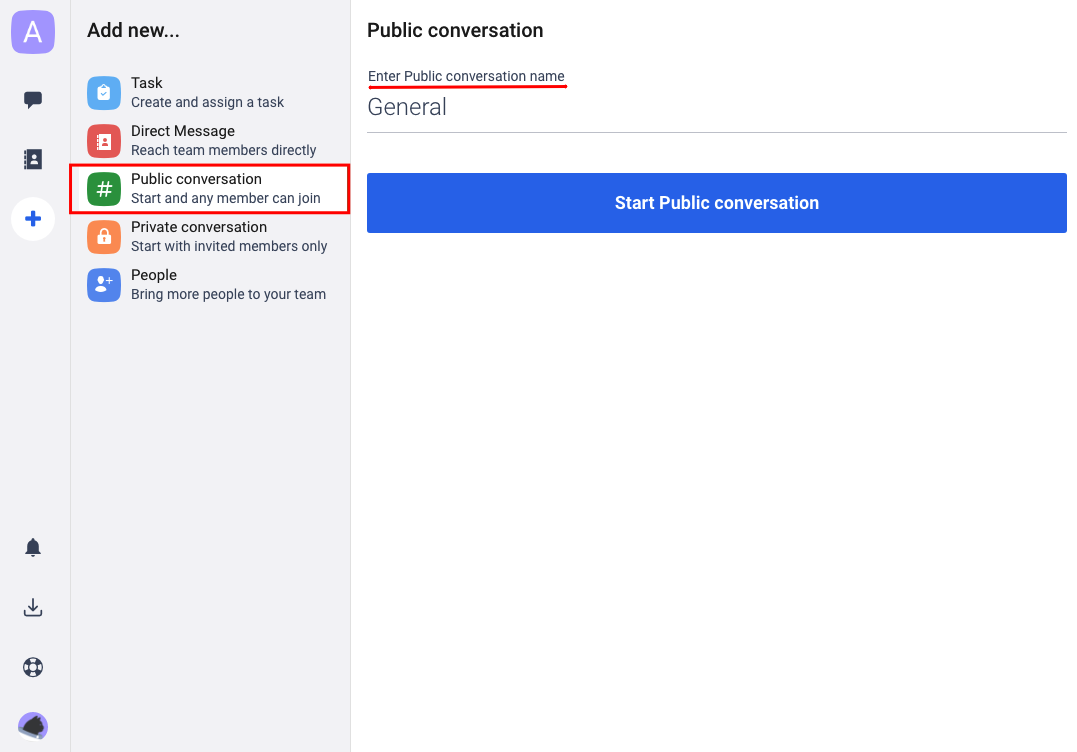Open notifications bell icon

click(33, 547)
